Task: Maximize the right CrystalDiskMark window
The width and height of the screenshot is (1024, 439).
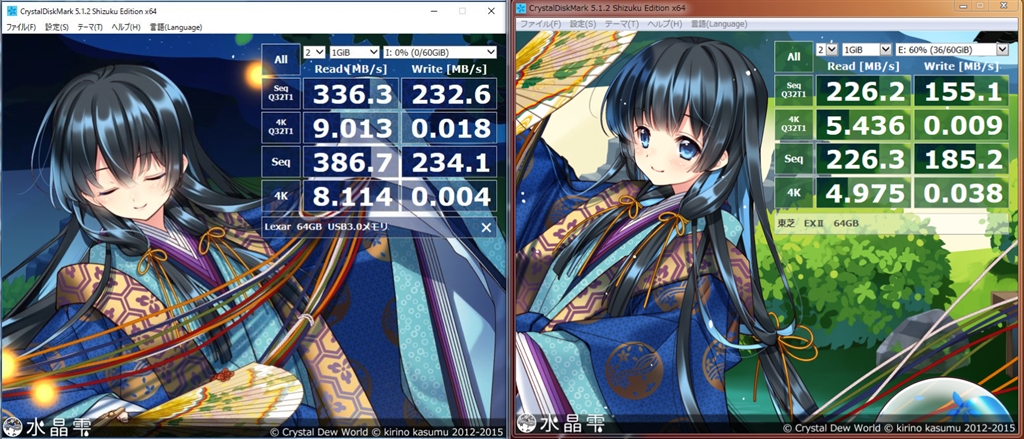Action: tap(981, 5)
